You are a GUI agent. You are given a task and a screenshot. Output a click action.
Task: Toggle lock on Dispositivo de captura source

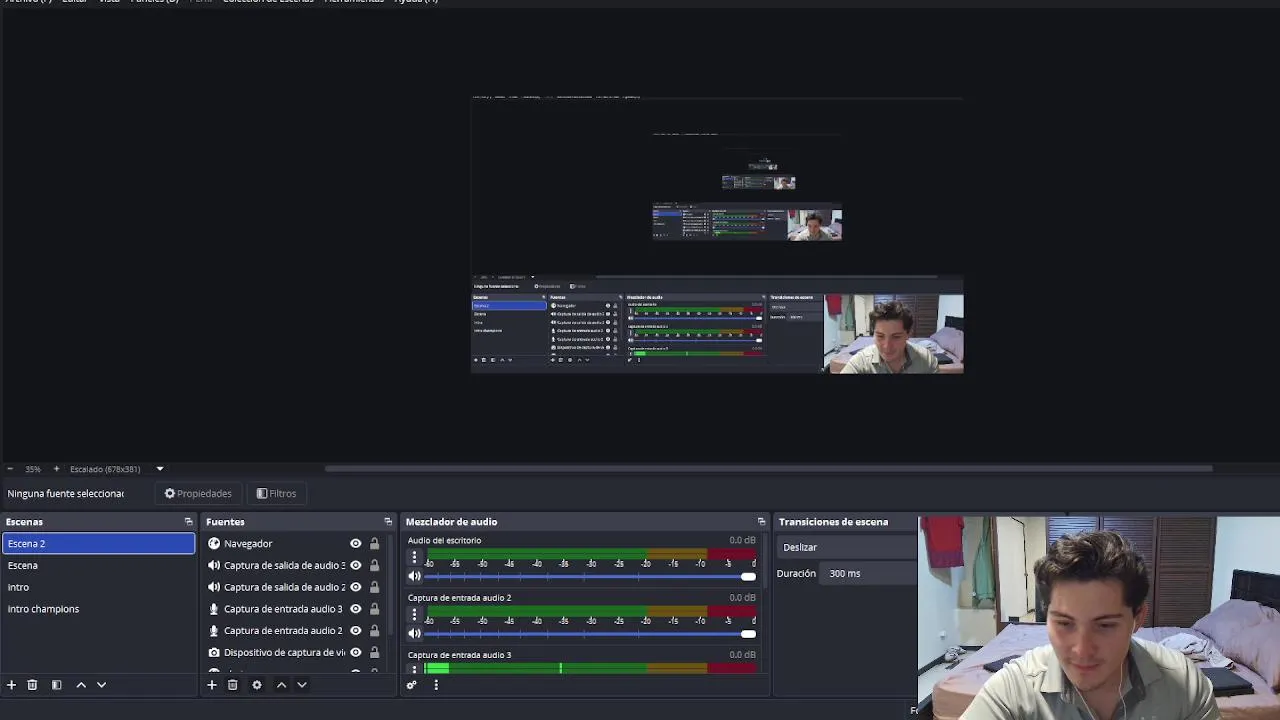(x=374, y=653)
